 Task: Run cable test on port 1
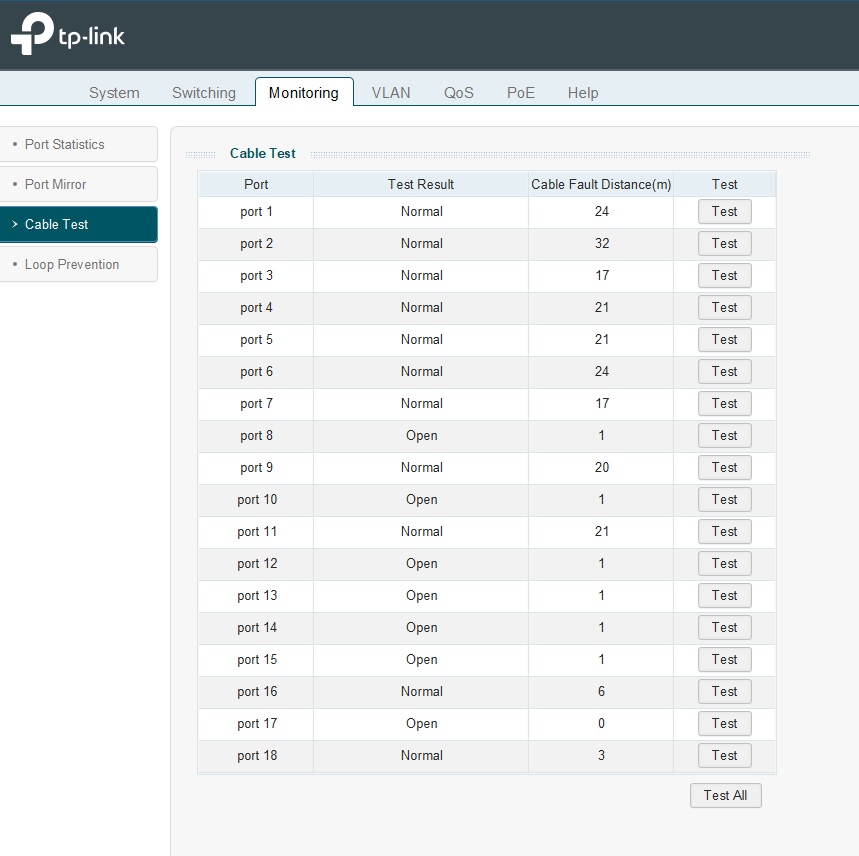[724, 212]
